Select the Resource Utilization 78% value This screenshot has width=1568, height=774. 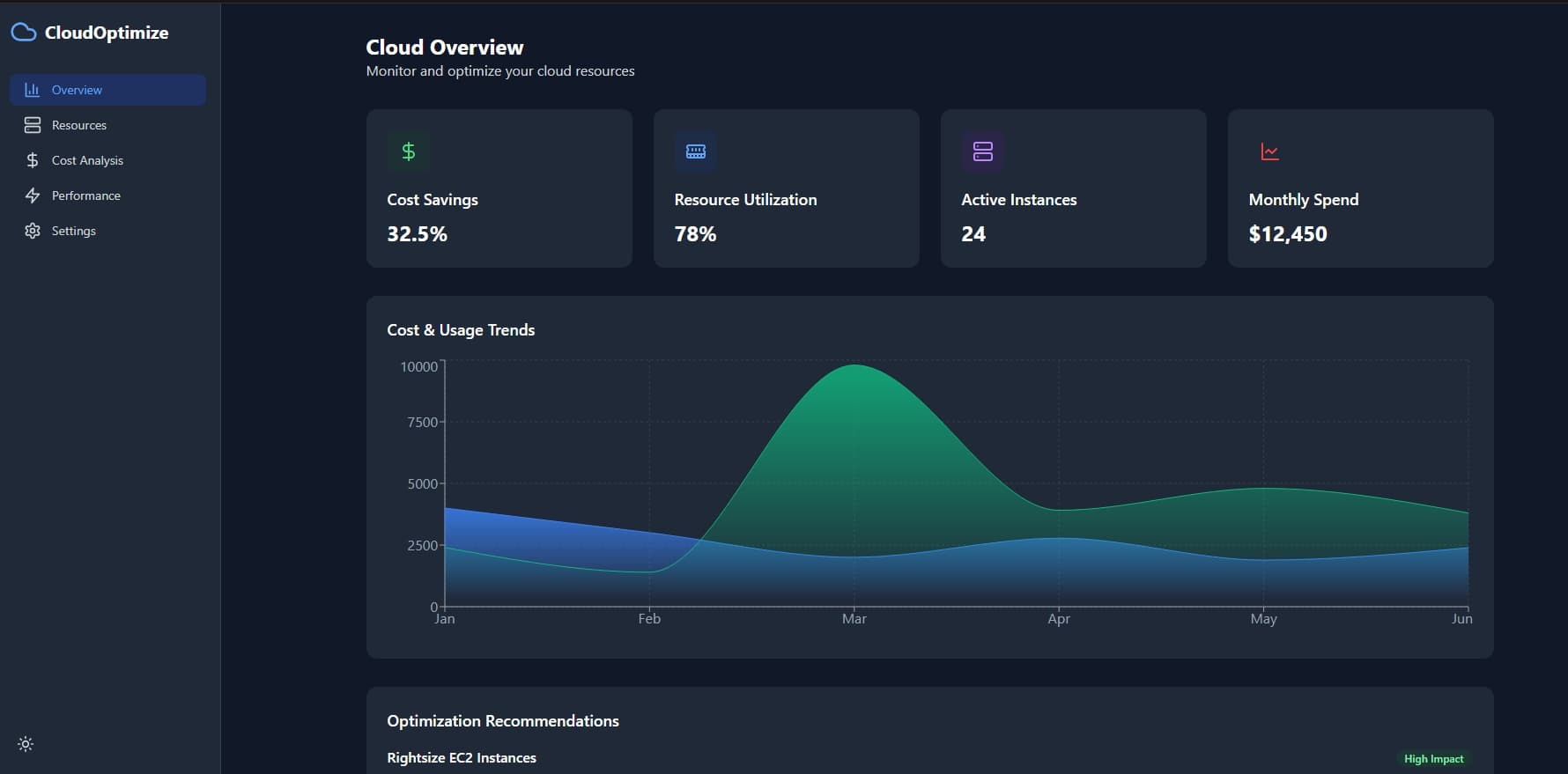point(695,234)
